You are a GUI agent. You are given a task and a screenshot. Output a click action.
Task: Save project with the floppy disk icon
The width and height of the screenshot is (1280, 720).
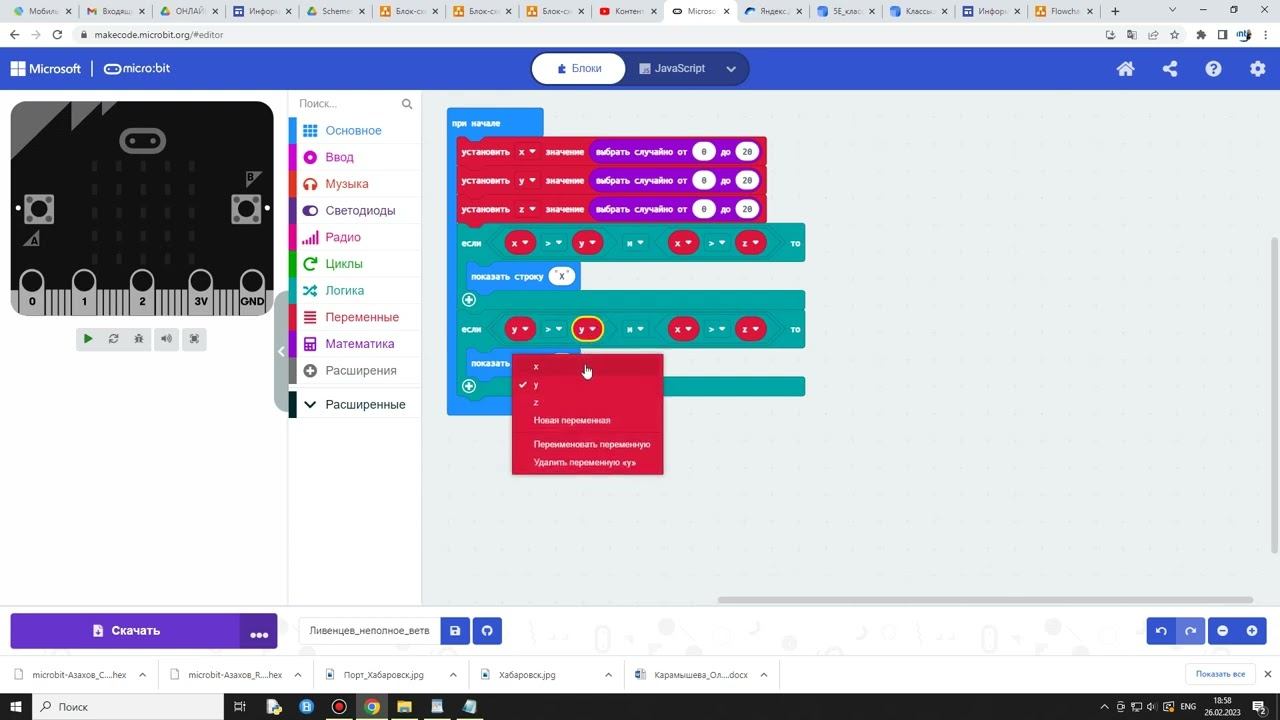tap(455, 631)
